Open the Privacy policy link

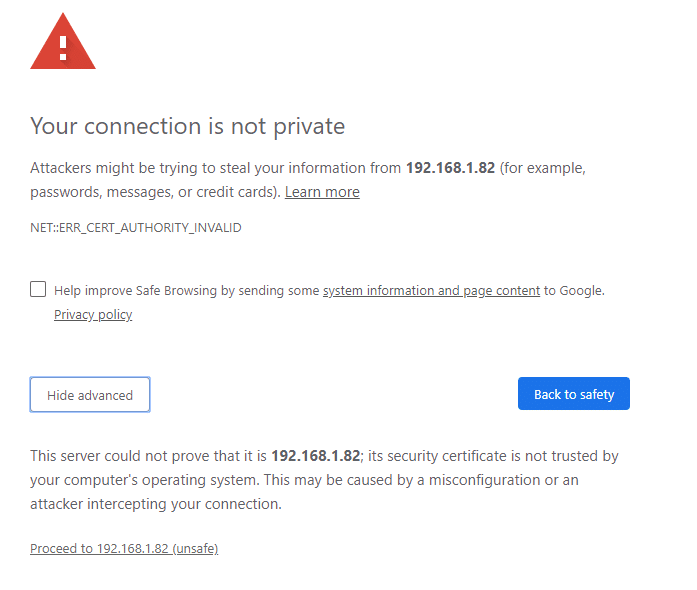click(x=93, y=315)
